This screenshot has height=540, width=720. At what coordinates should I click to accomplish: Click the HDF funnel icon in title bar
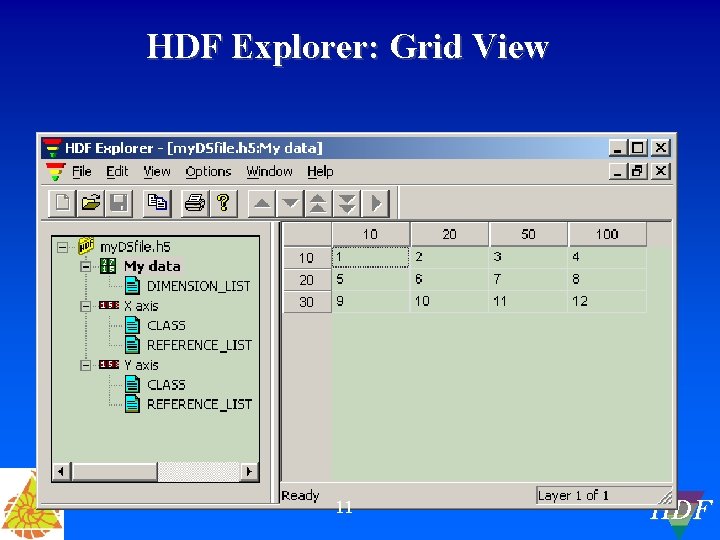[x=52, y=148]
